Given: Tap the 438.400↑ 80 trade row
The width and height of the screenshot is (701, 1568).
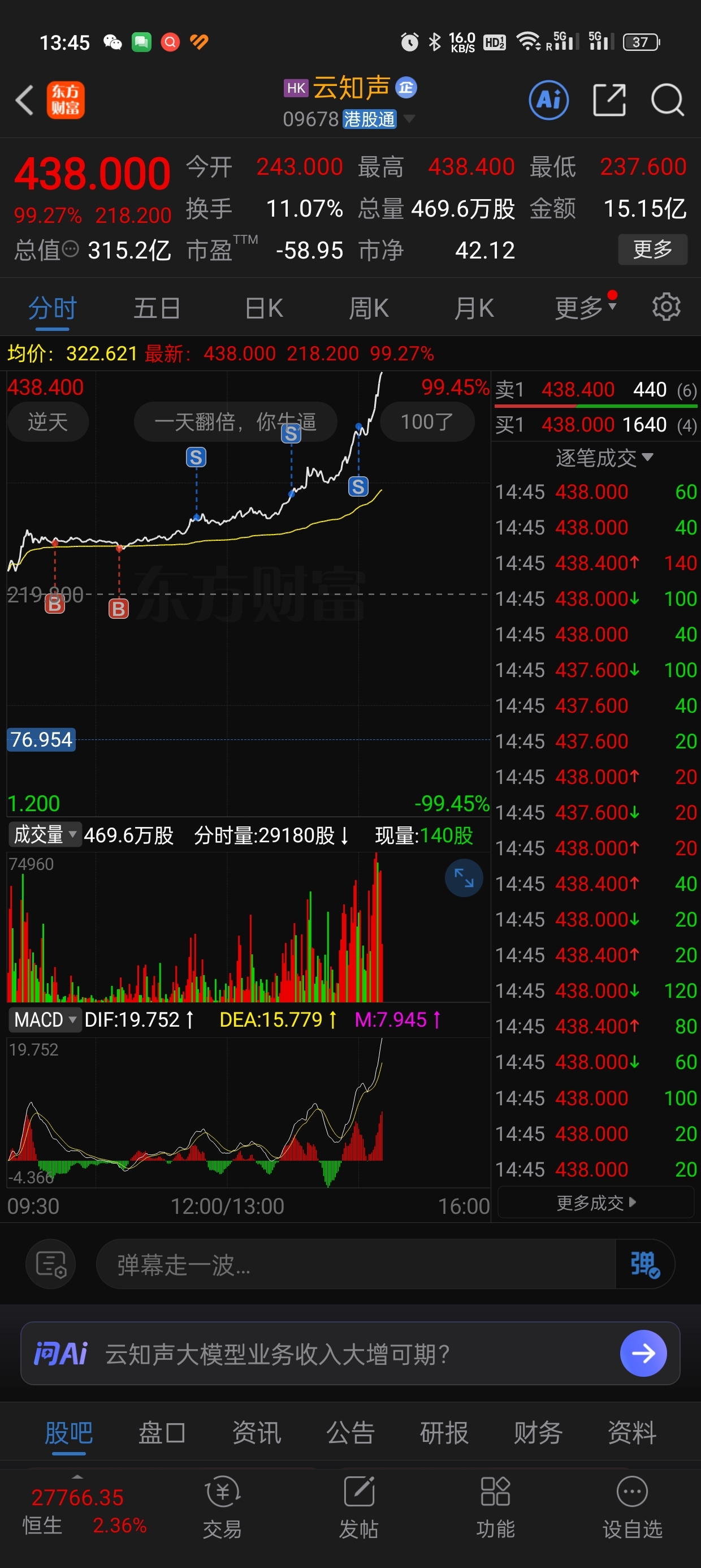Looking at the screenshot, I should tap(596, 1027).
